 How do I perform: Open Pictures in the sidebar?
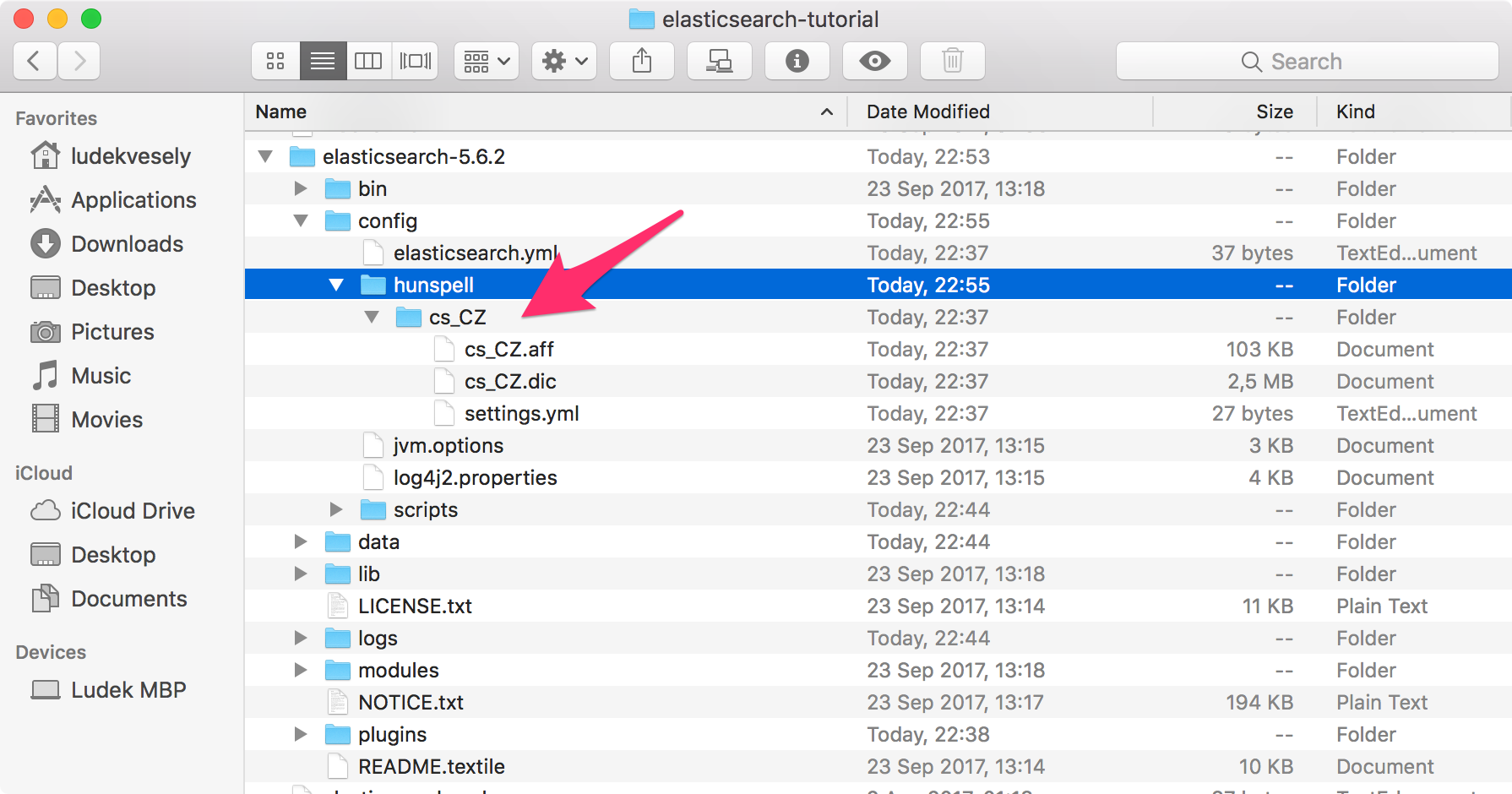coord(92,332)
